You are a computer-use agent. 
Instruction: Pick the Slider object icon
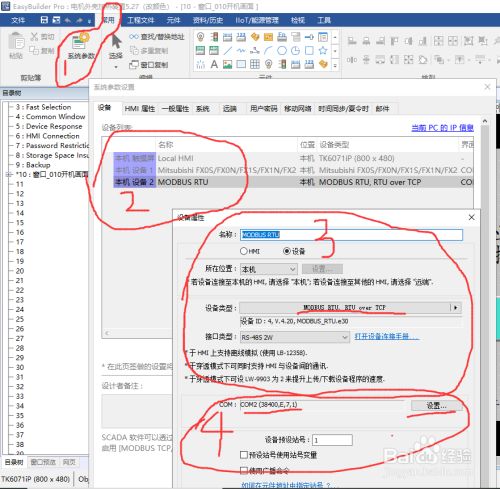coord(309,37)
